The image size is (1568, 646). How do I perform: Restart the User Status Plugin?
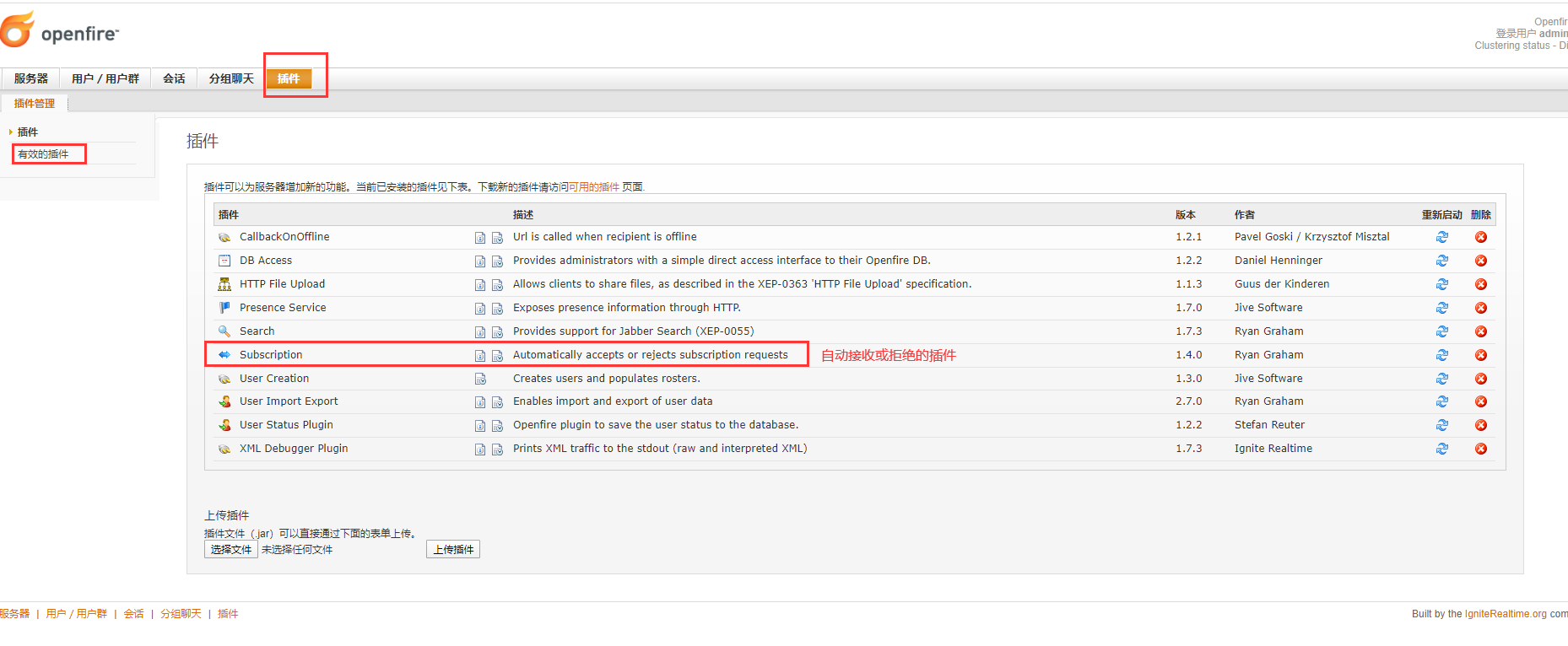[1441, 425]
